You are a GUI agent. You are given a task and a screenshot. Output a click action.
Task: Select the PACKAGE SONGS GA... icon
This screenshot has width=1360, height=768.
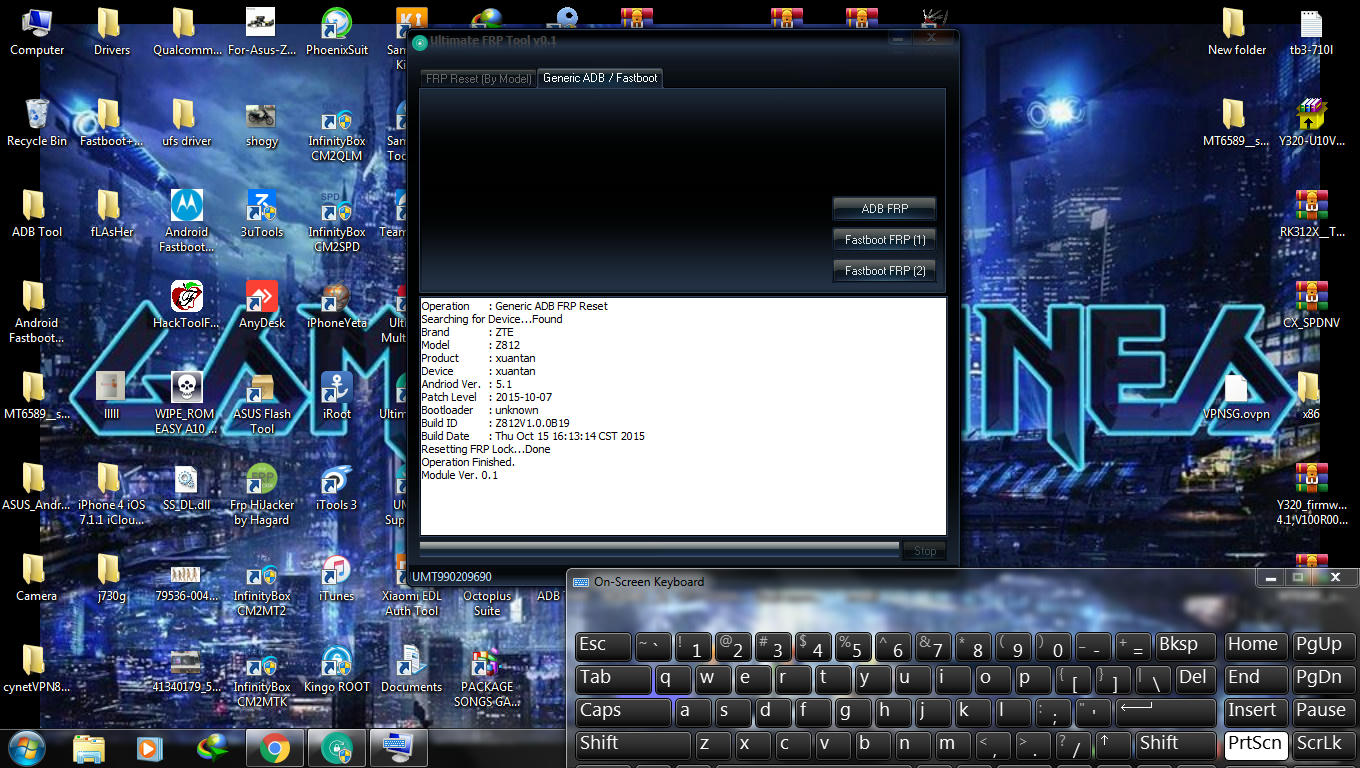pyautogui.click(x=487, y=678)
